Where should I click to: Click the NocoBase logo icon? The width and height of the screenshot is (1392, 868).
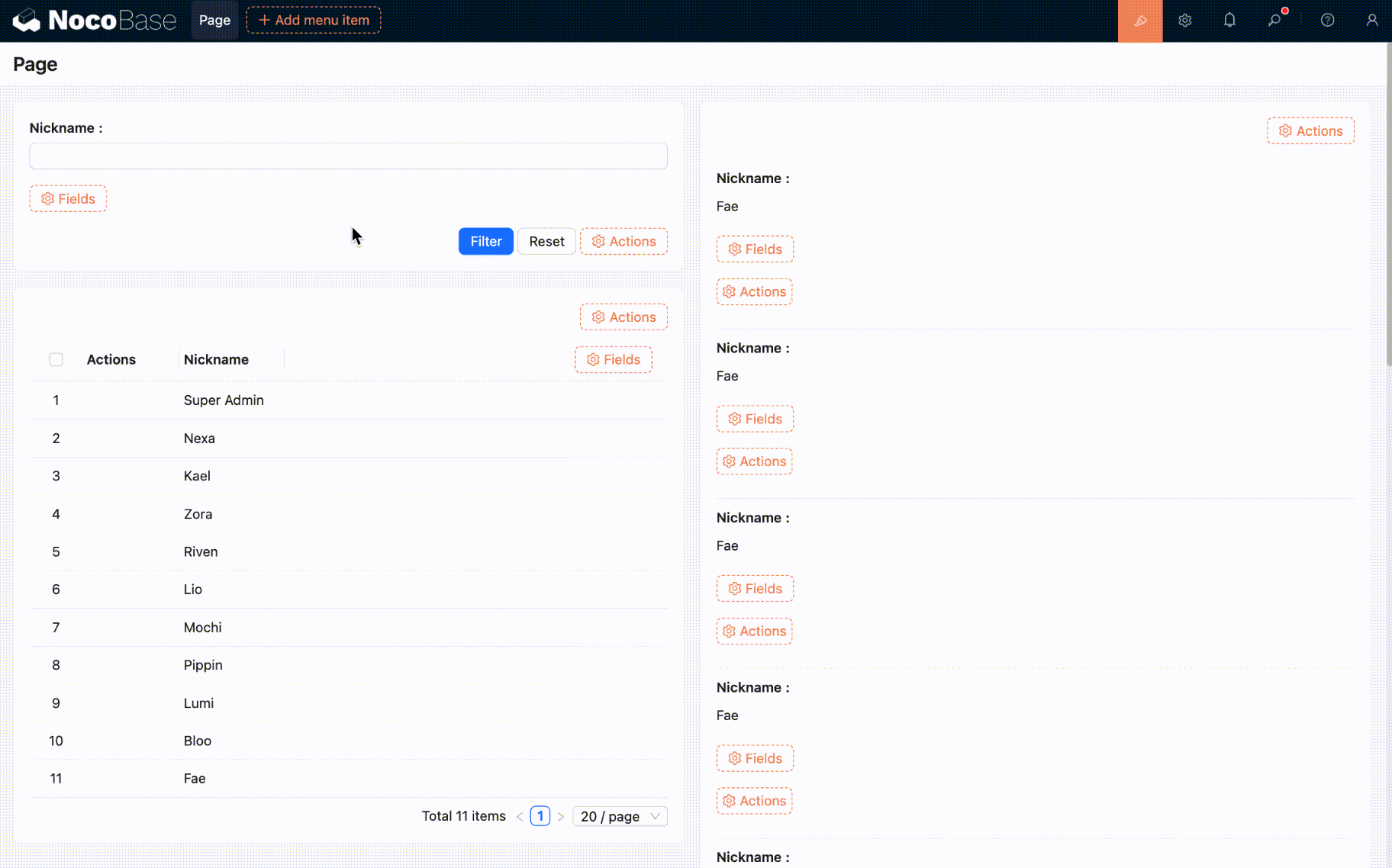click(x=27, y=21)
